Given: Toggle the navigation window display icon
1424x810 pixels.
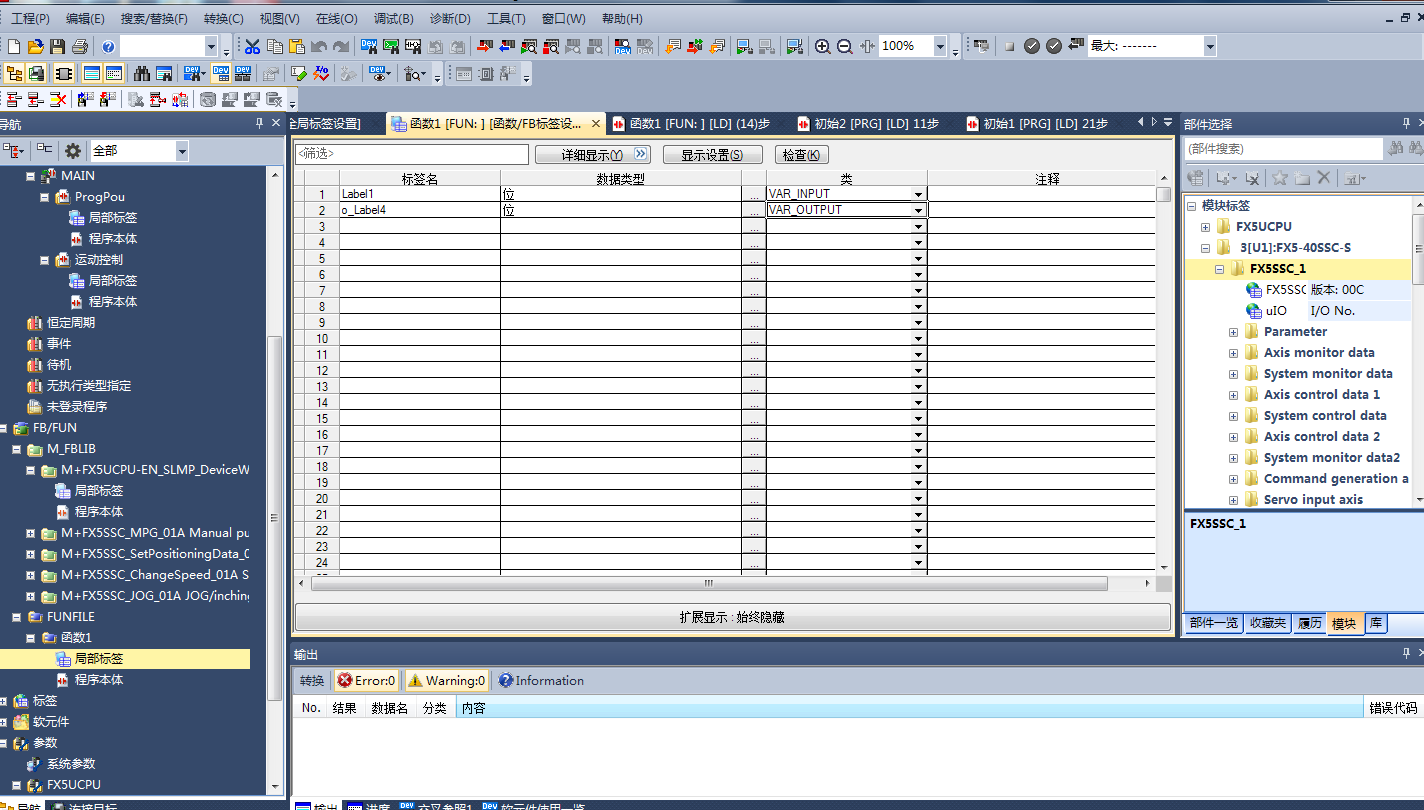Looking at the screenshot, I should click(14, 73).
